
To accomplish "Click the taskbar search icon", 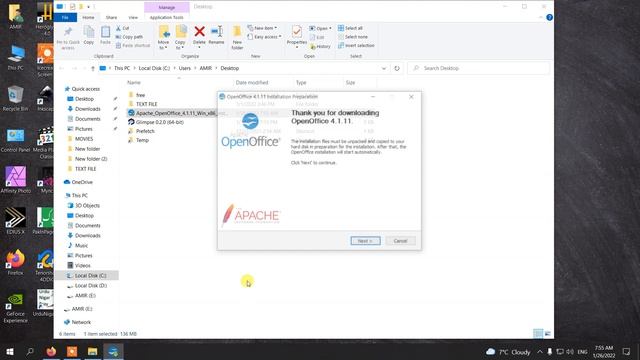I will (30, 351).
